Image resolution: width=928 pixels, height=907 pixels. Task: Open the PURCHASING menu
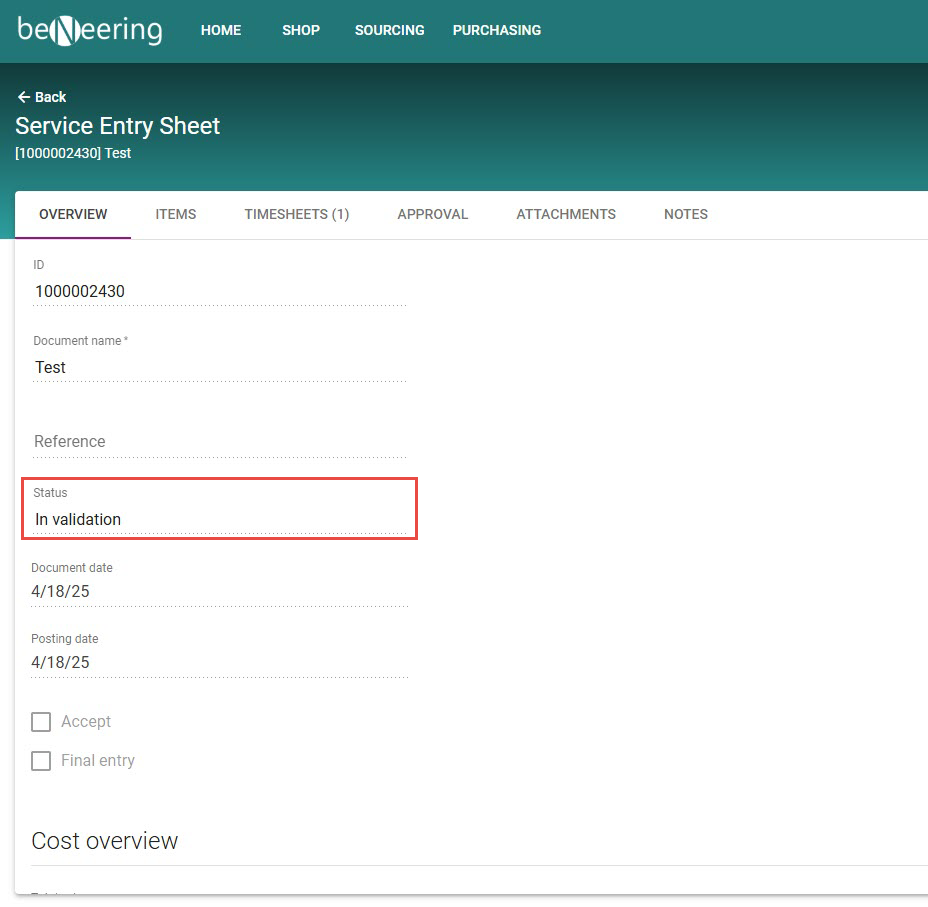[x=497, y=30]
